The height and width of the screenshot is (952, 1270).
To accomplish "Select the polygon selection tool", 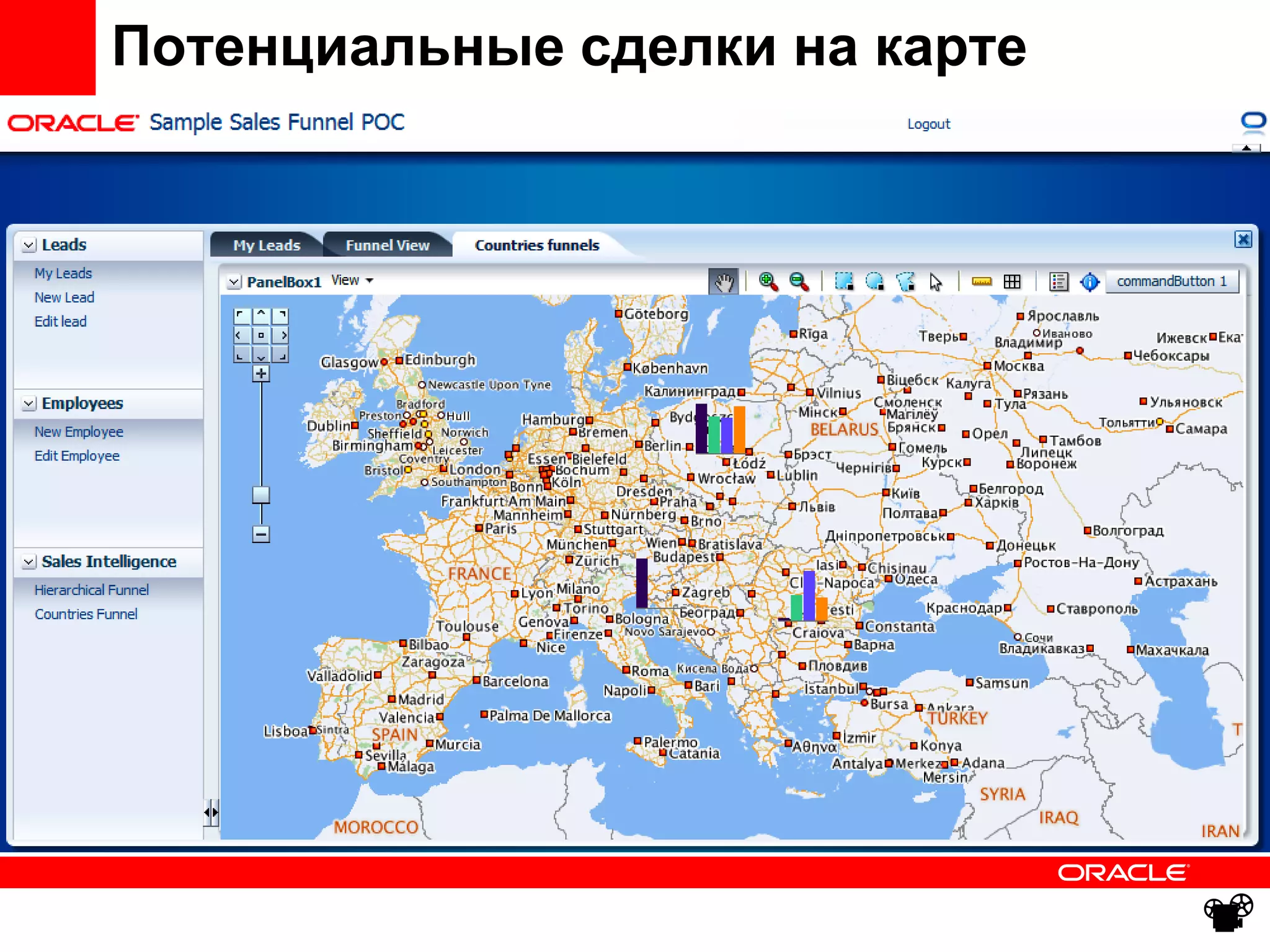I will (905, 282).
